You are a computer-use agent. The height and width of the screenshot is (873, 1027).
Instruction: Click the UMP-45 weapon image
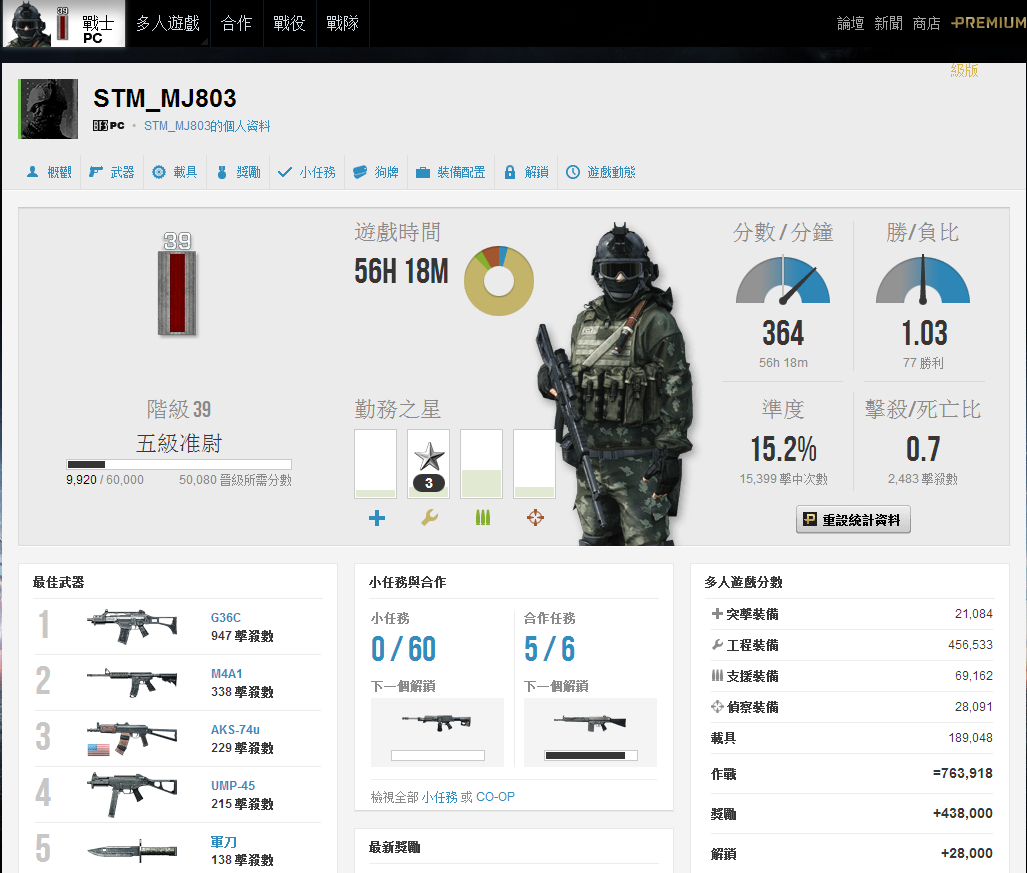pyautogui.click(x=132, y=794)
